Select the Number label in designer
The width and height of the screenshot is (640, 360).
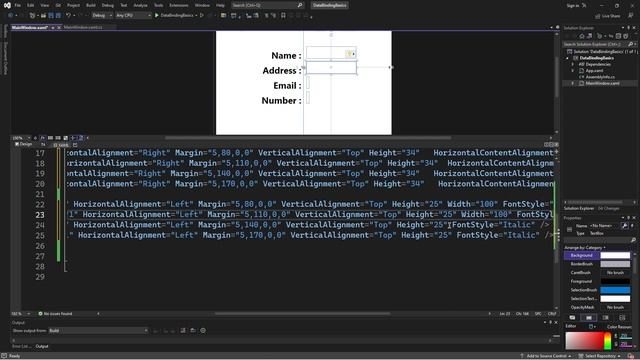[281, 100]
